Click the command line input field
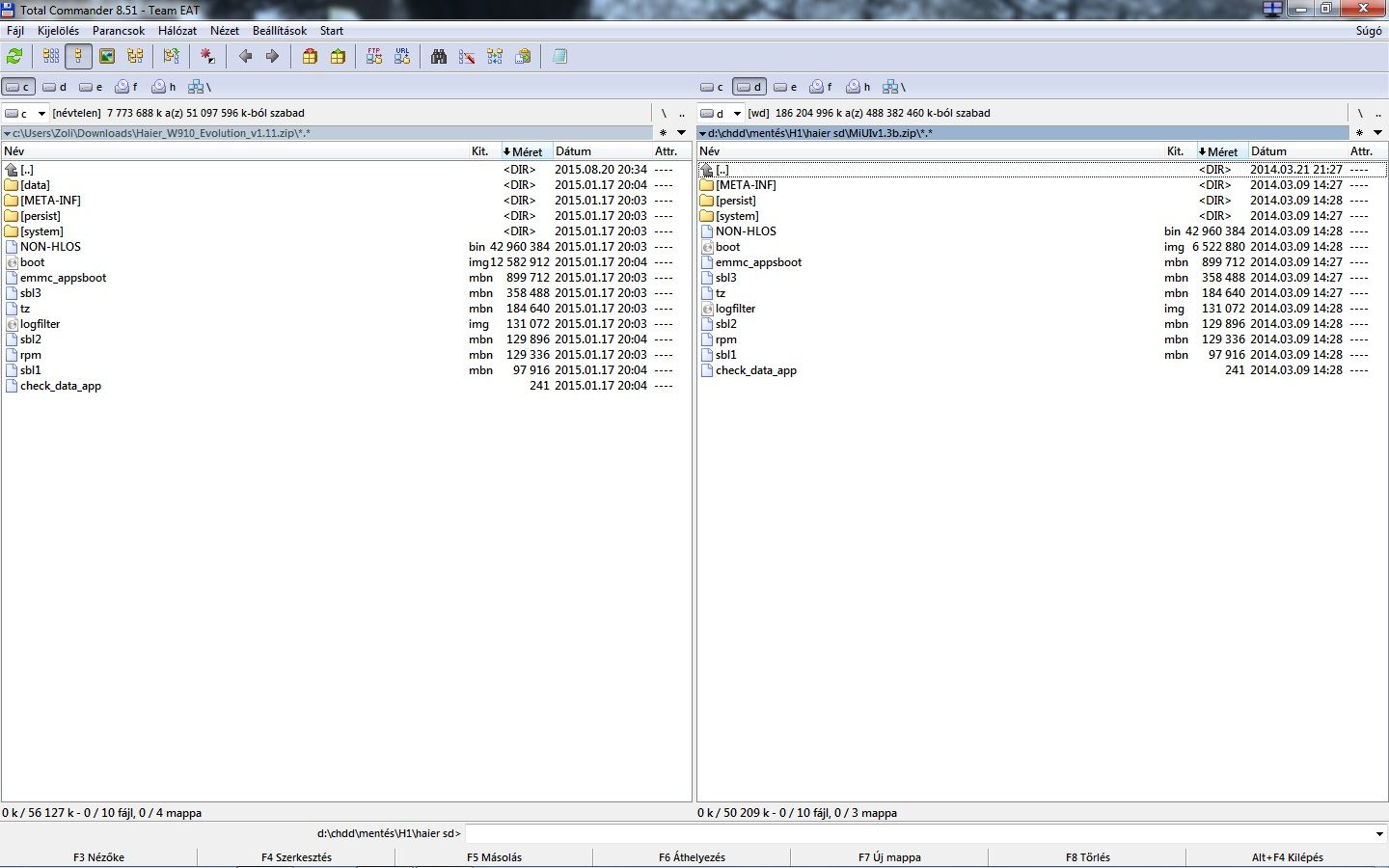This screenshot has width=1389, height=868. 918,833
